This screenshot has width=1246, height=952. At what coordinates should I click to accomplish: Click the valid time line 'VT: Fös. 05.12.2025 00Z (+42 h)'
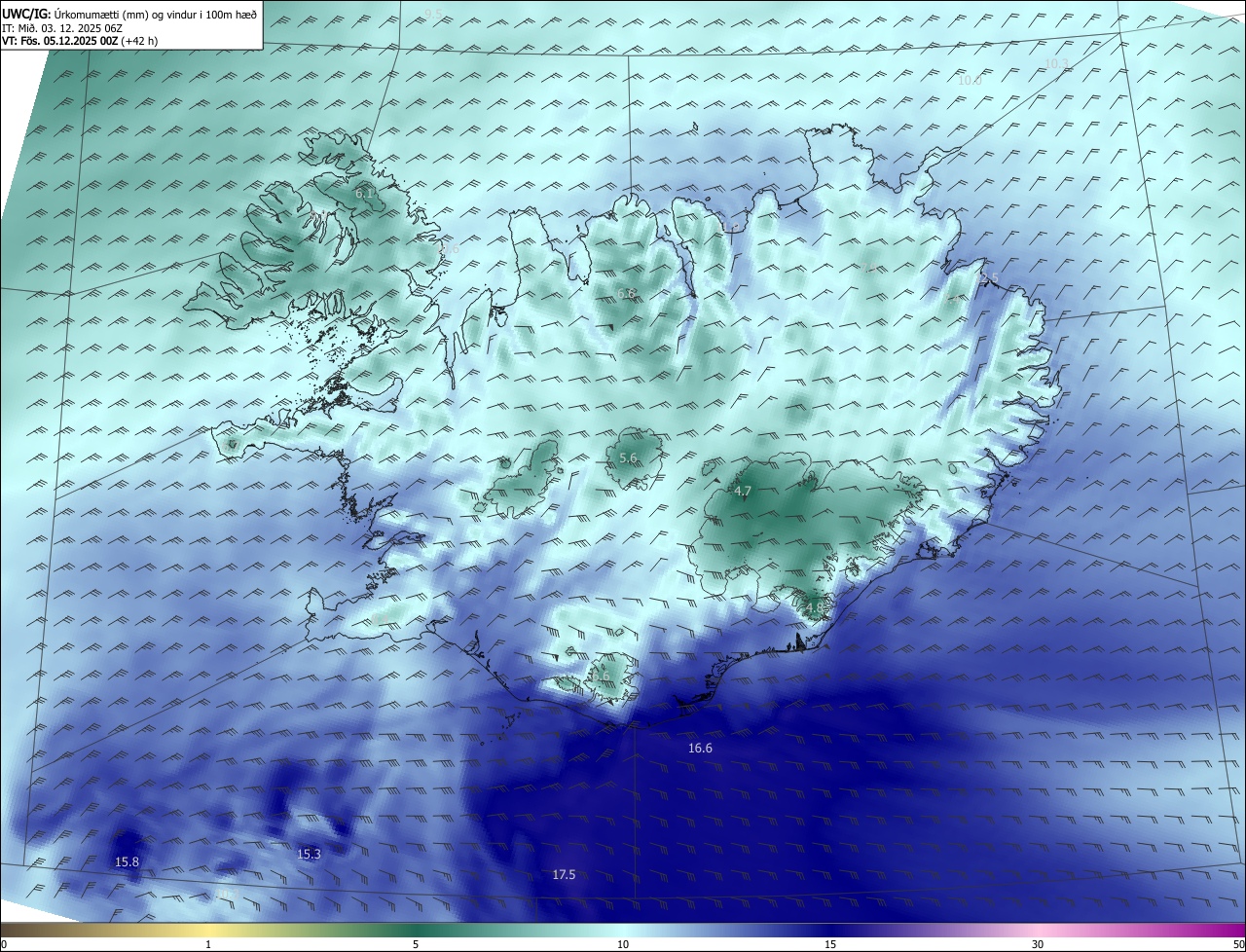tap(80, 41)
